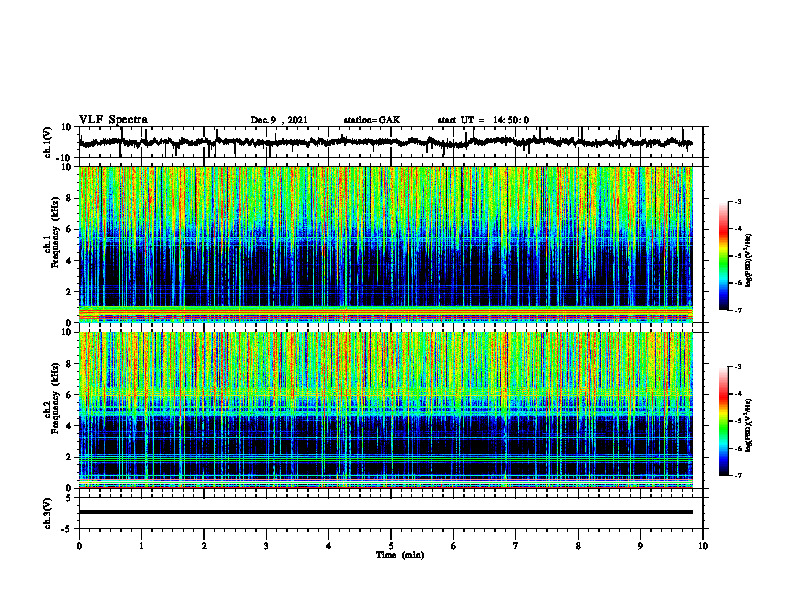Click the "station=GAK" label
This screenshot has height=612, width=792.
click(372, 120)
